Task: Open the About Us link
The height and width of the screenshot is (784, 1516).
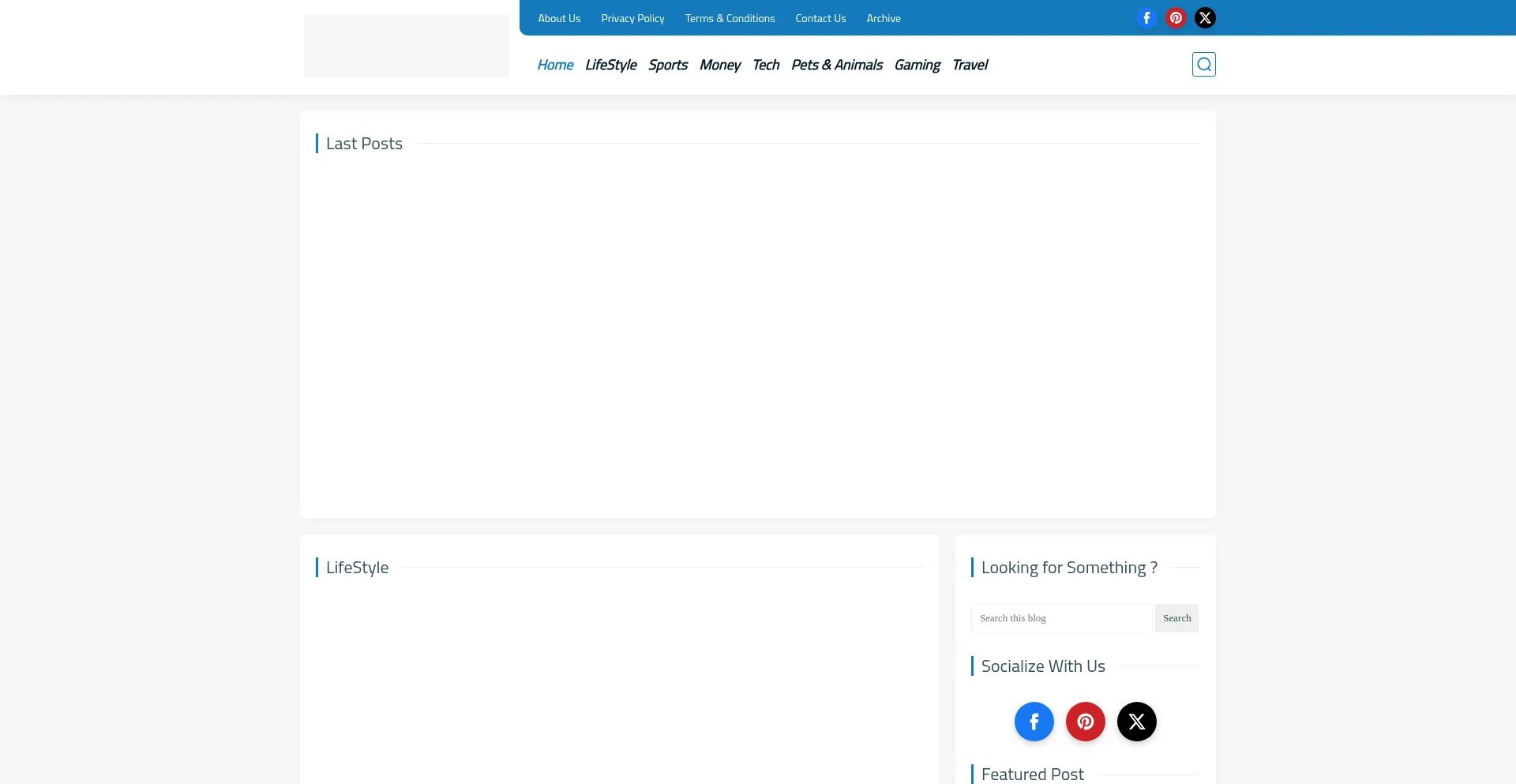Action: coord(559,18)
